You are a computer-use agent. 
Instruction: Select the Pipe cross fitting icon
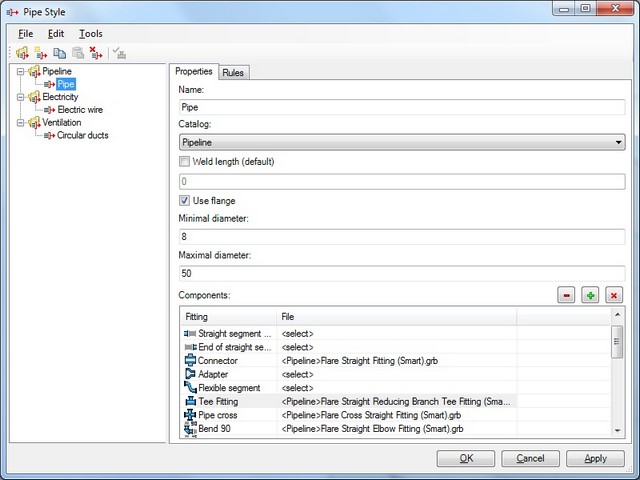(x=190, y=414)
